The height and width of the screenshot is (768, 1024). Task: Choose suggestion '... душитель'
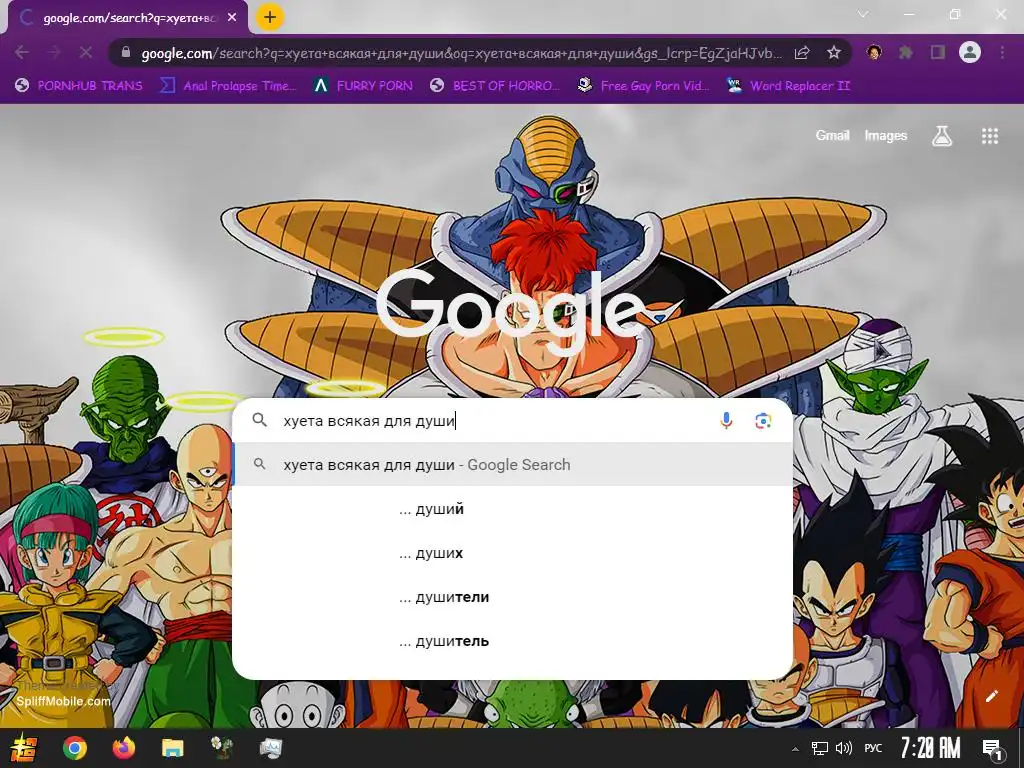pos(513,641)
